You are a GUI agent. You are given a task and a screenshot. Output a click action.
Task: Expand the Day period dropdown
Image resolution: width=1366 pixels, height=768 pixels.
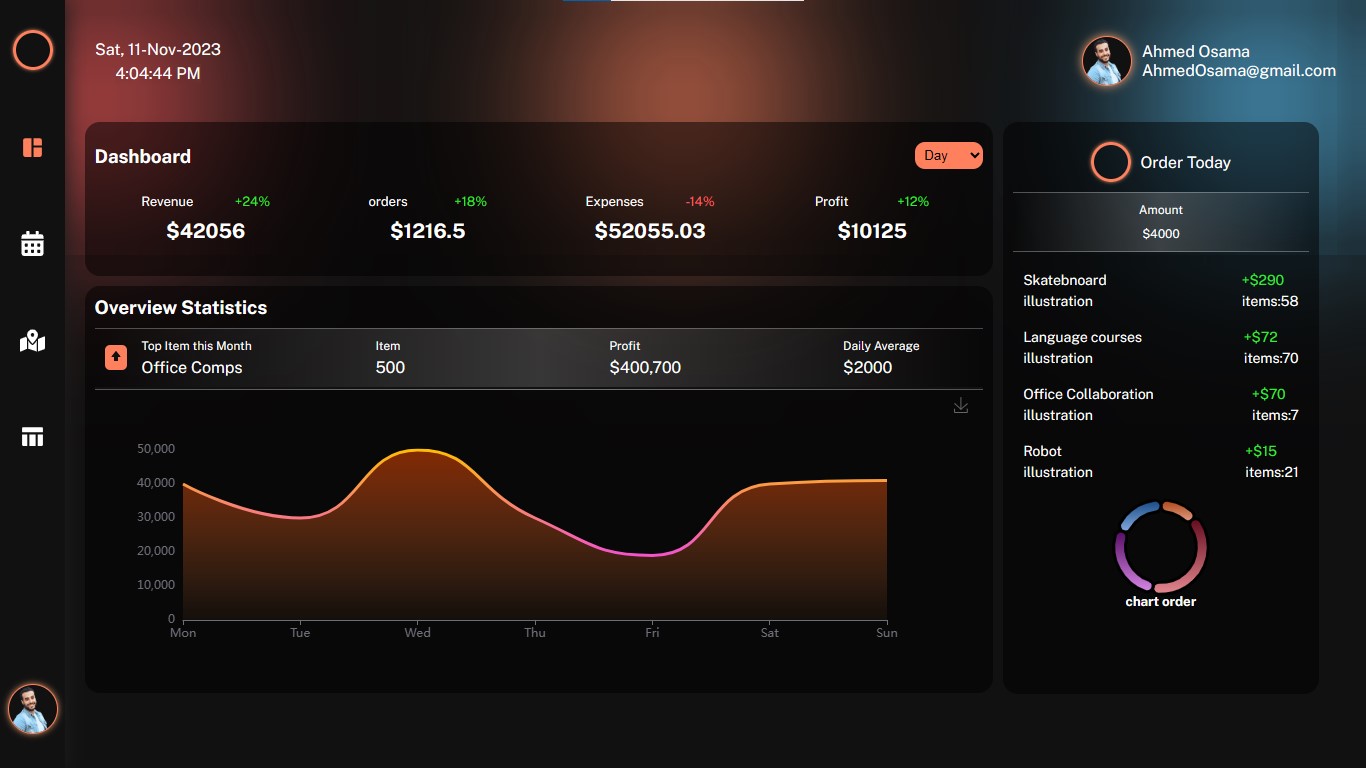[948, 156]
